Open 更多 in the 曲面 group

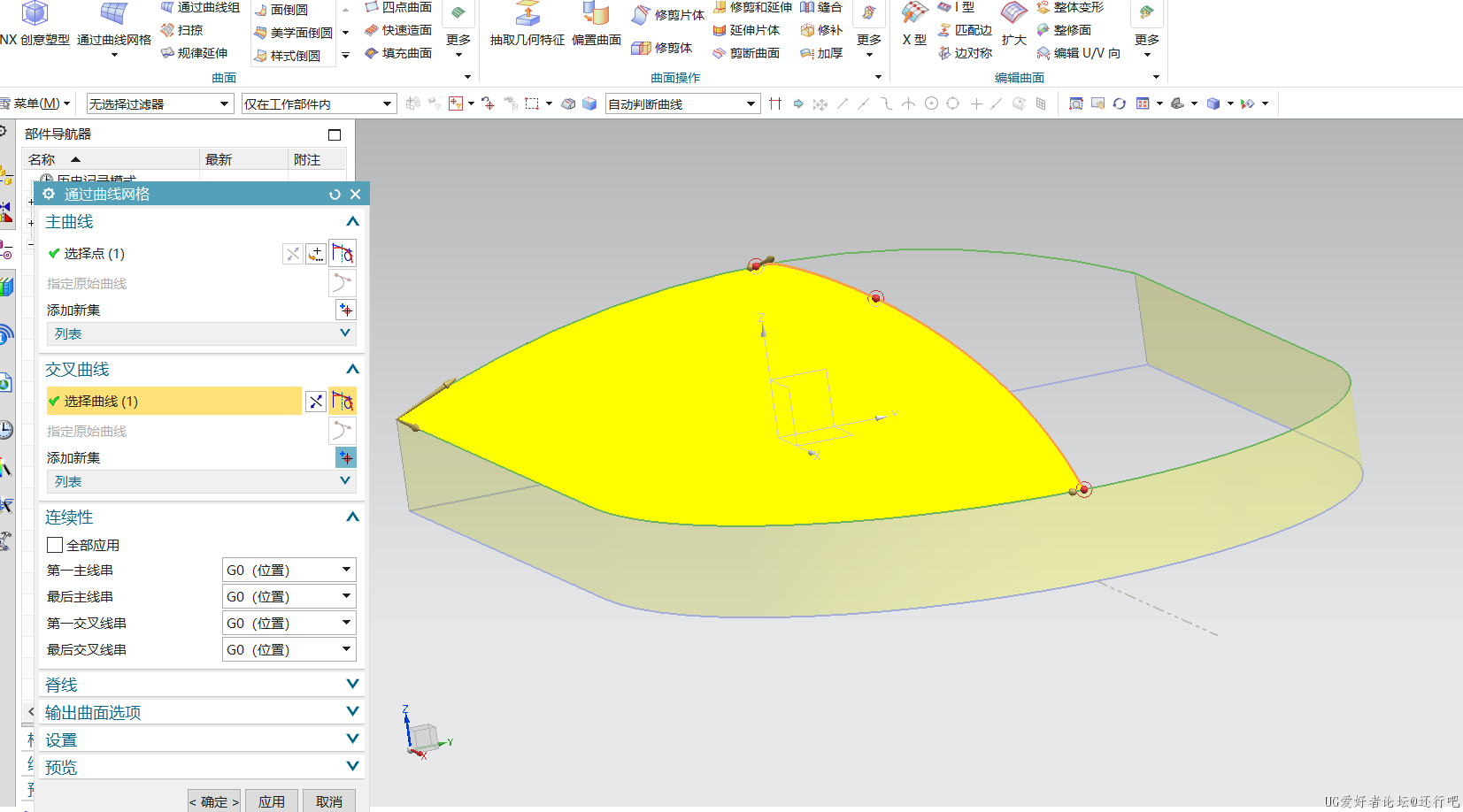coord(458,44)
